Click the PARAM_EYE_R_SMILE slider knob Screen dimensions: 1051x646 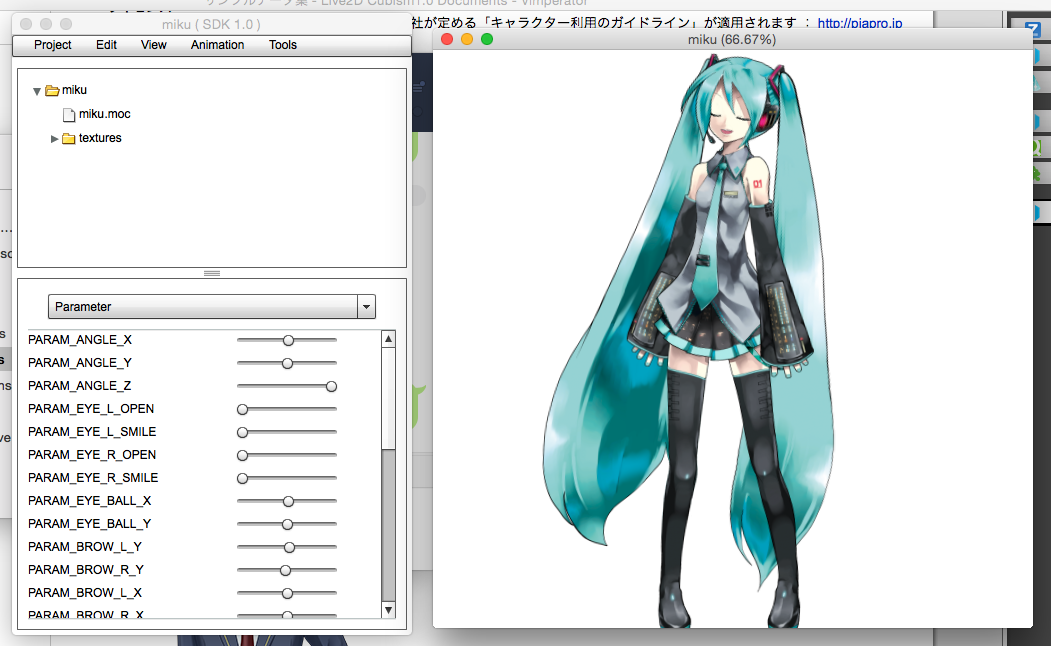click(243, 478)
